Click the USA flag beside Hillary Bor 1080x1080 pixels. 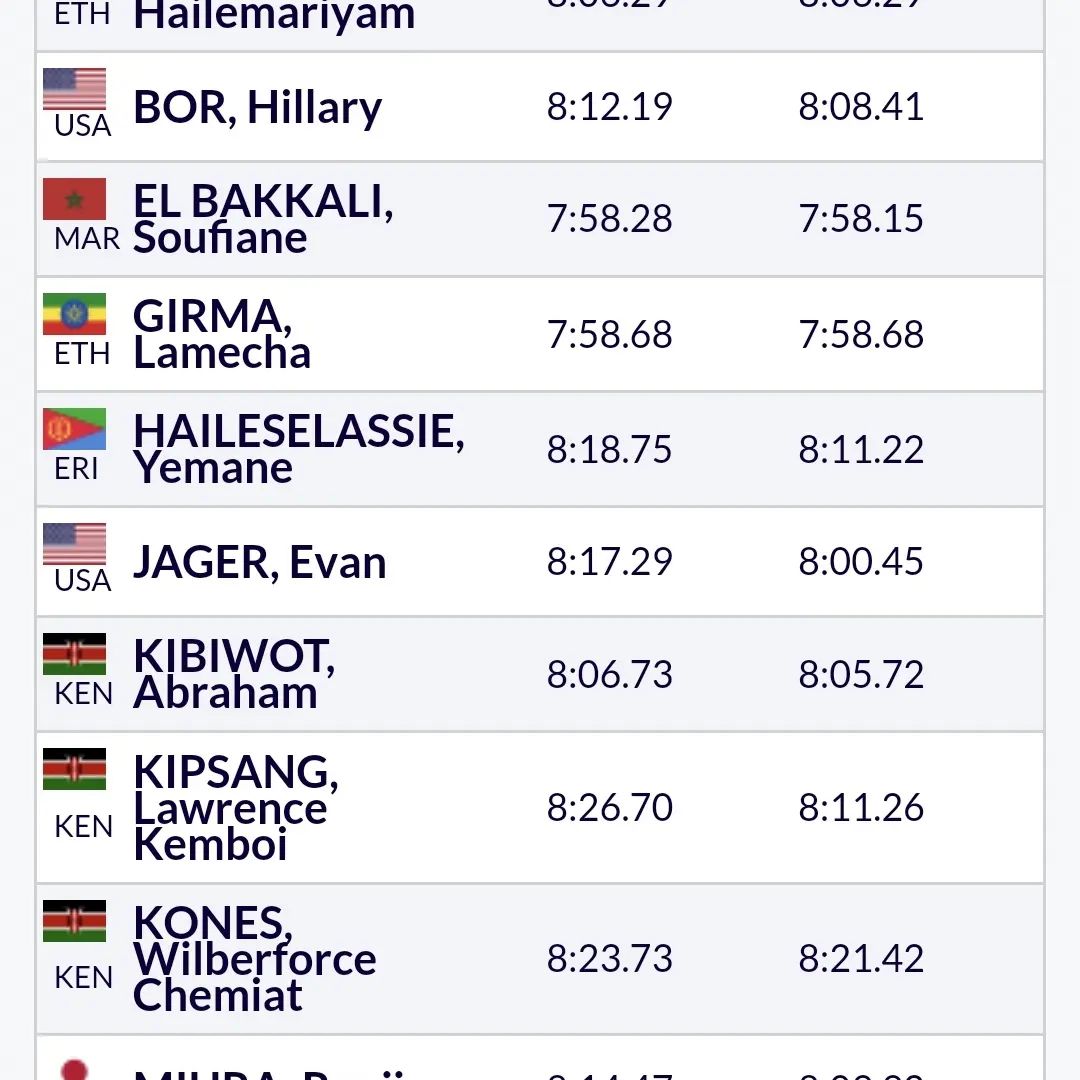tap(74, 89)
